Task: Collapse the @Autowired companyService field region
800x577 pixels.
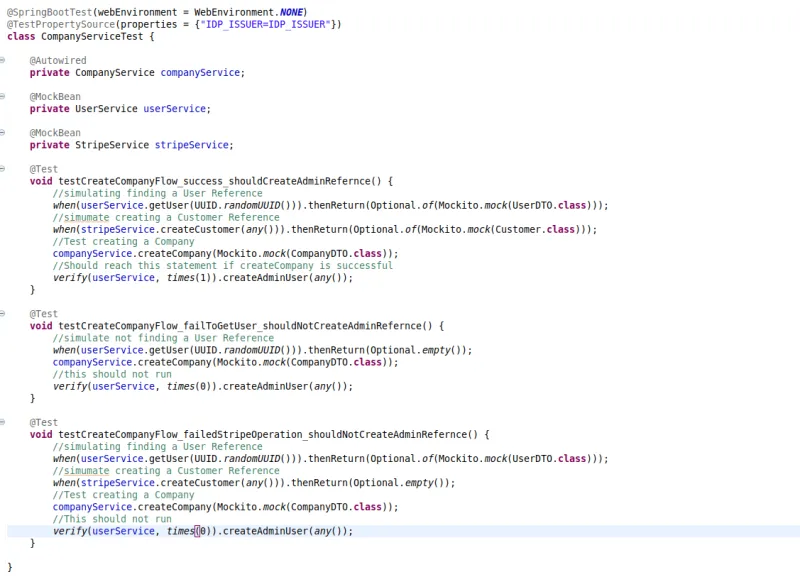Action: pyautogui.click(x=5, y=60)
